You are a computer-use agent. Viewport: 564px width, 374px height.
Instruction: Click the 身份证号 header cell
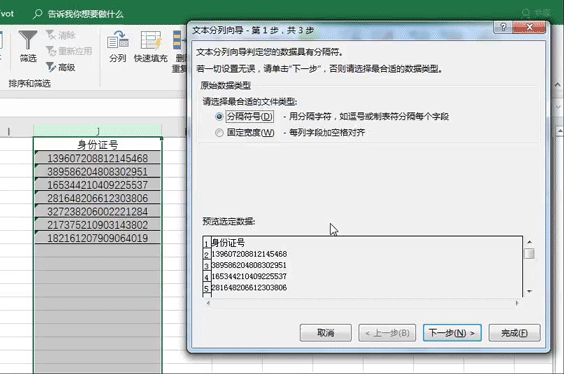[97, 145]
